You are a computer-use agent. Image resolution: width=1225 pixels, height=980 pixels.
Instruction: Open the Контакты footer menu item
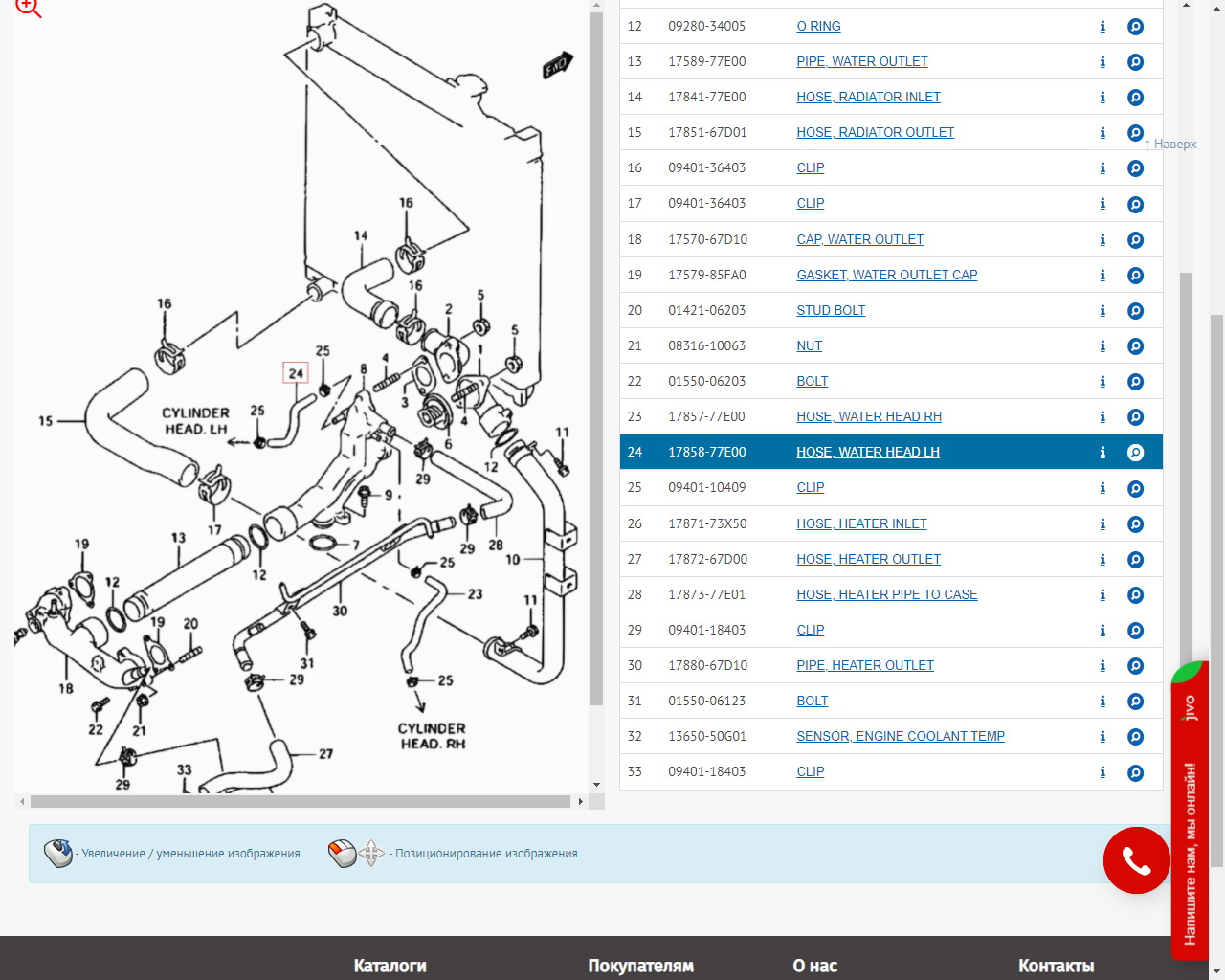(1056, 966)
